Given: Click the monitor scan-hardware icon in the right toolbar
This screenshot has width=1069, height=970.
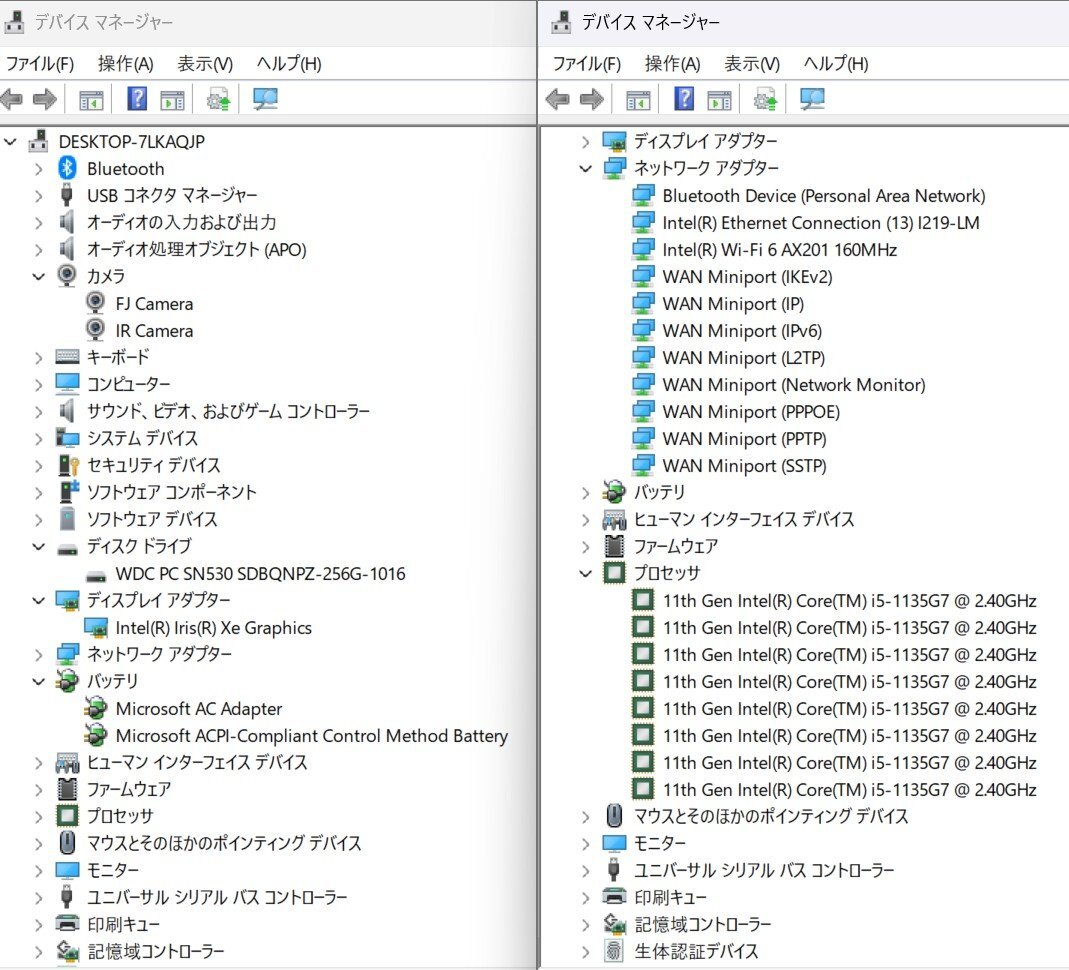Looking at the screenshot, I should coord(812,99).
